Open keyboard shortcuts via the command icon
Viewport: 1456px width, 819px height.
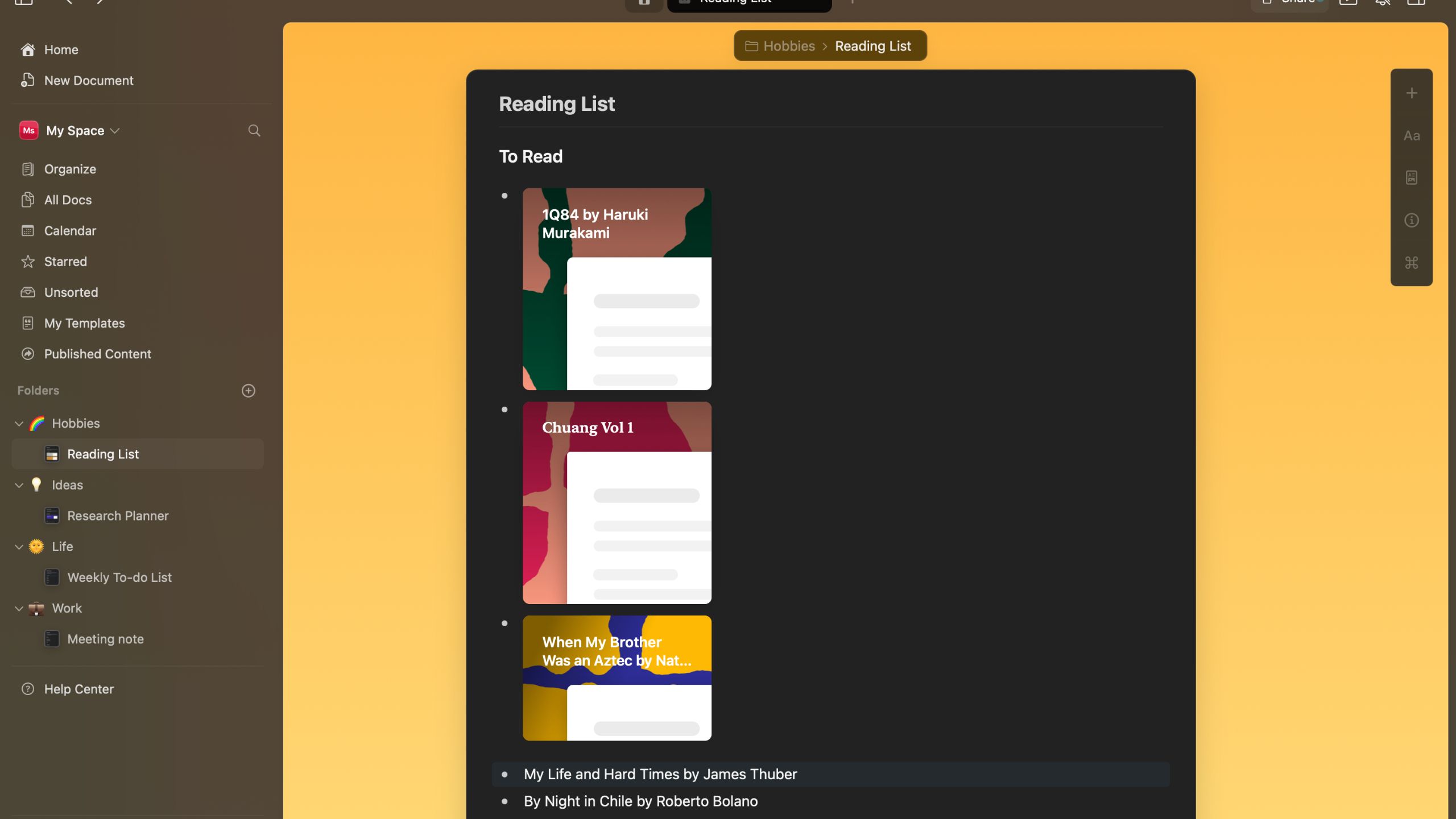[1412, 262]
